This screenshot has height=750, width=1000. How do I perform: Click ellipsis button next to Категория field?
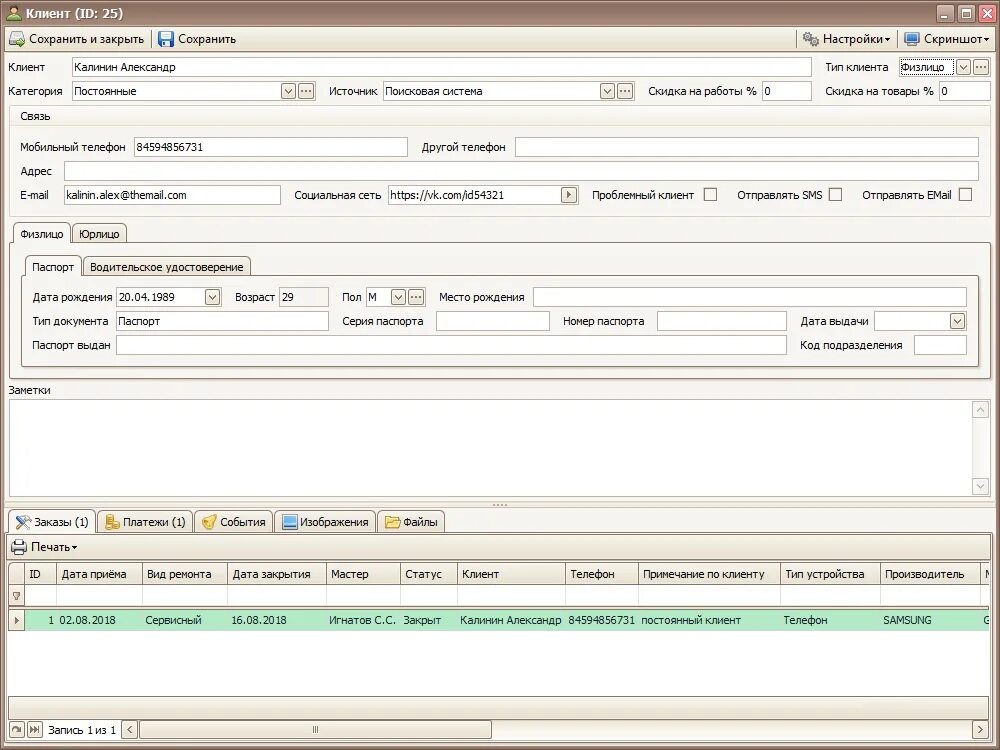click(x=306, y=91)
